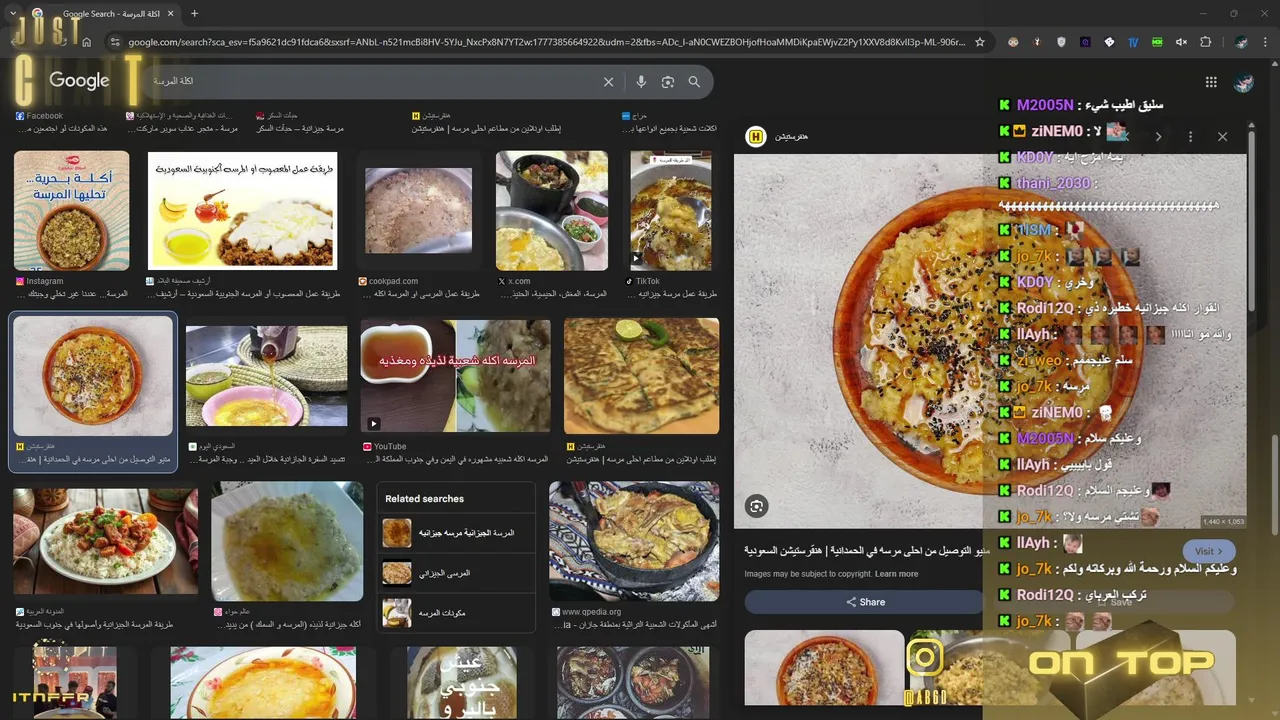Click the Share button
1280x720 pixels.
tap(865, 602)
